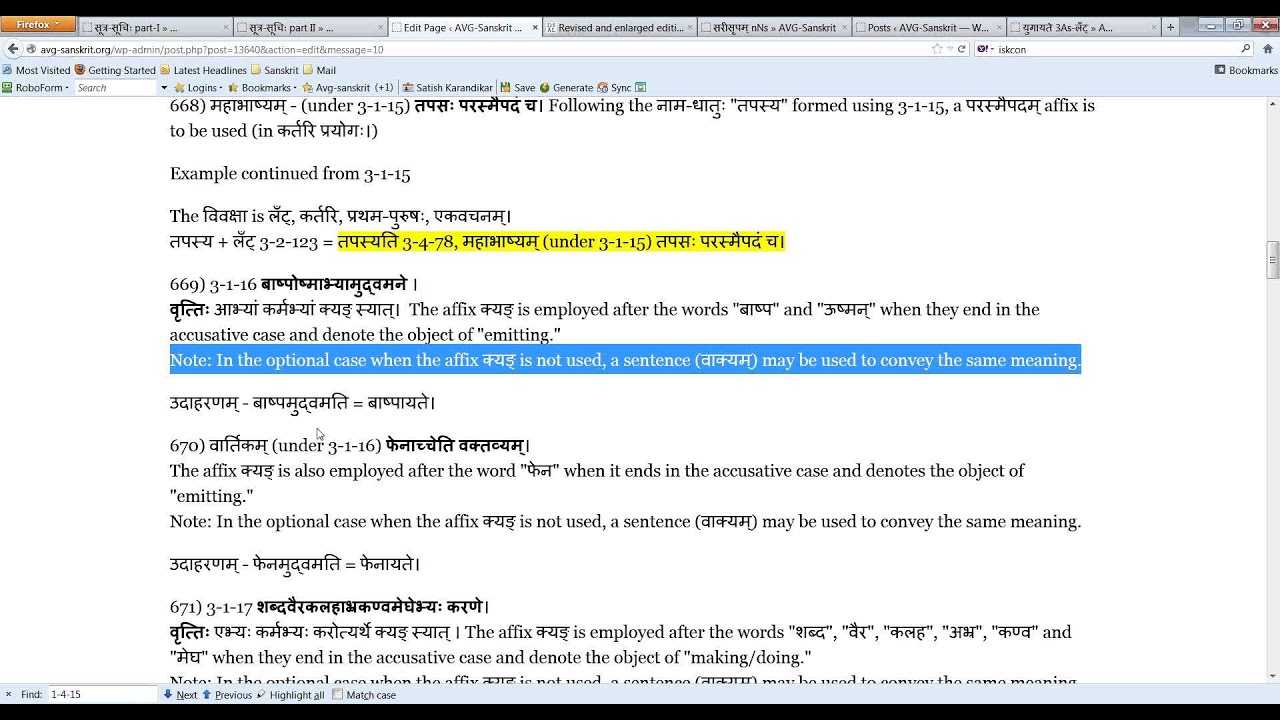This screenshot has width=1280, height=720.
Task: Open the RoboForm Bookmarks dropdown
Action: [x=264, y=87]
